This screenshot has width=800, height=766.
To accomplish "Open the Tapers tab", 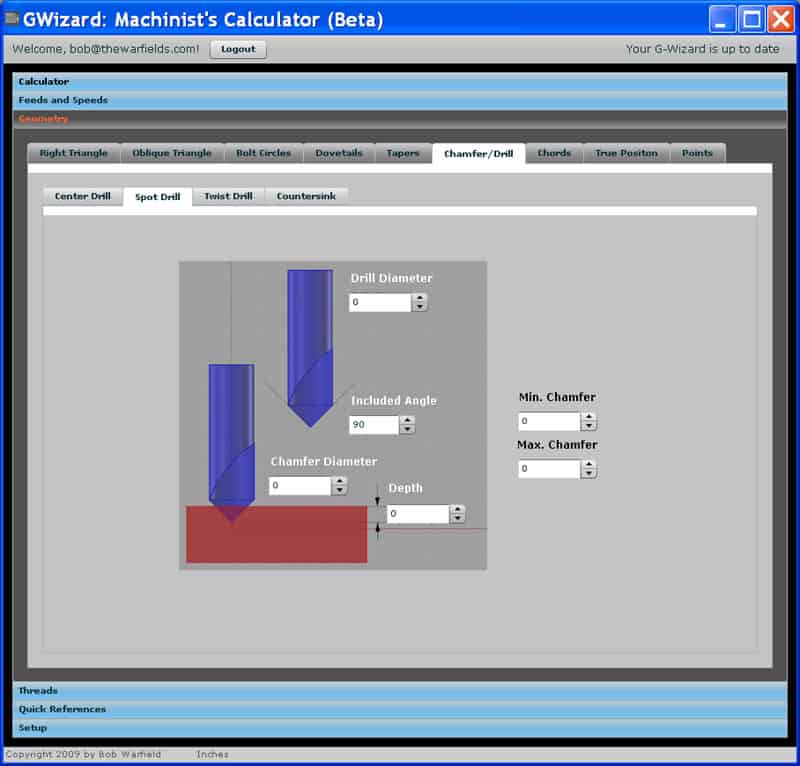I will (404, 153).
